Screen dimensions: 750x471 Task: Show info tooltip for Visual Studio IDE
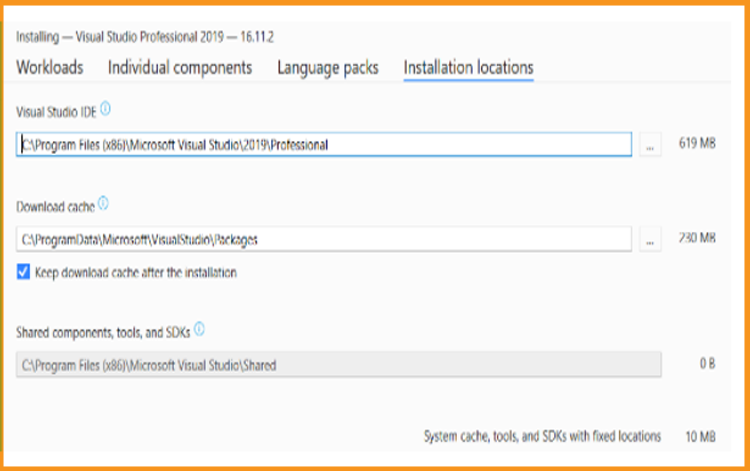(106, 109)
